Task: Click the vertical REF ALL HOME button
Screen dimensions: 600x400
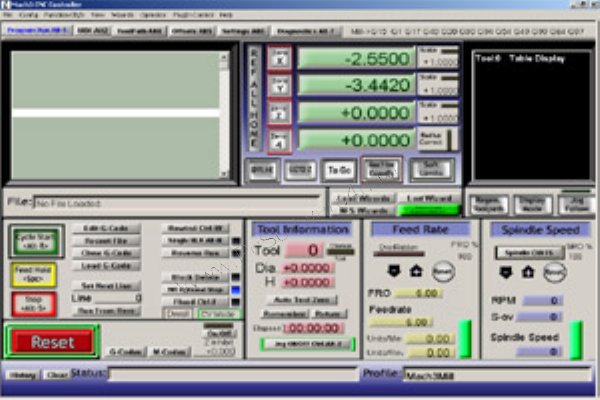Action: pos(254,99)
